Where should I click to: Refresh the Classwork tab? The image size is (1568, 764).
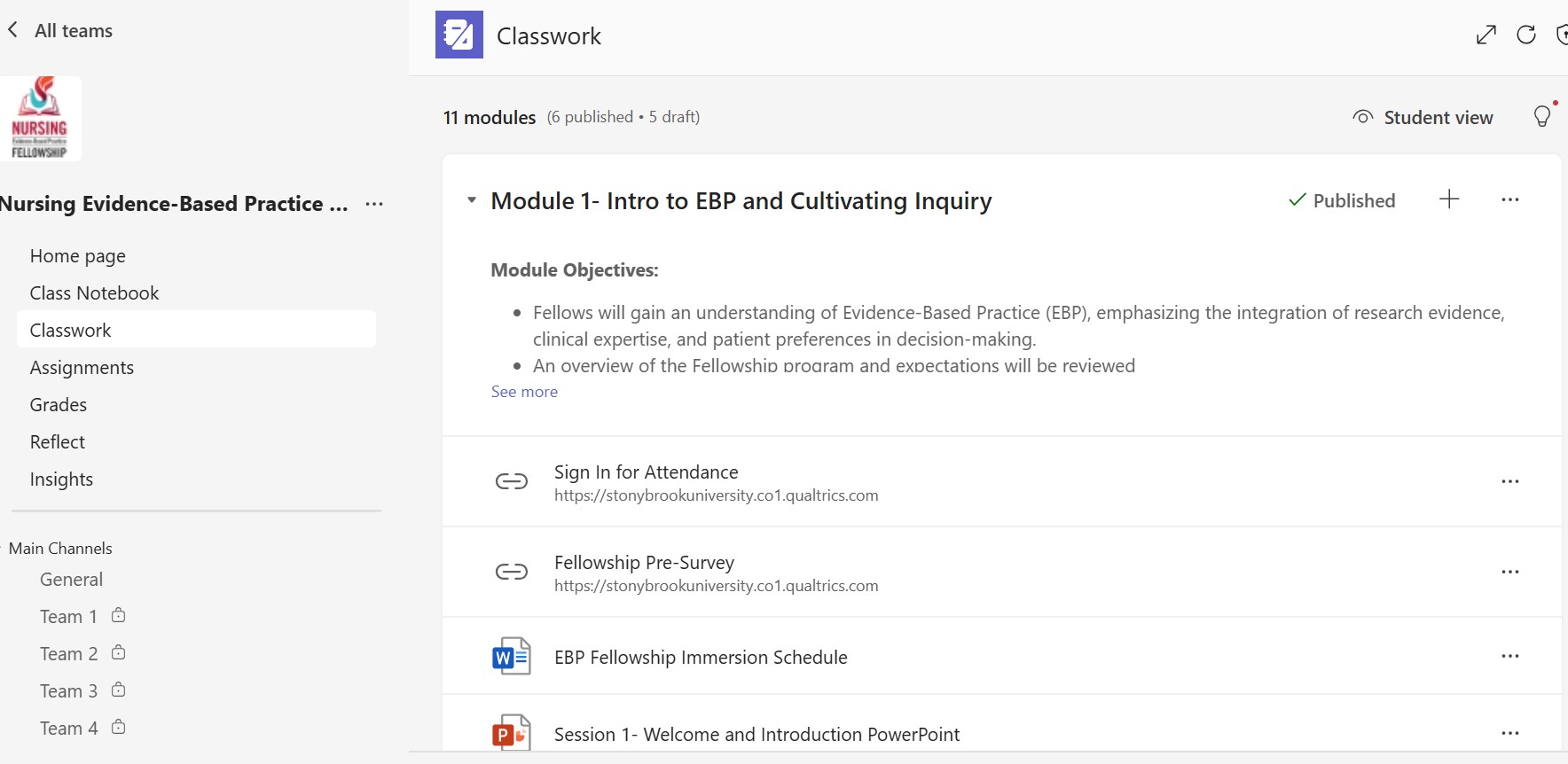pyautogui.click(x=1526, y=35)
